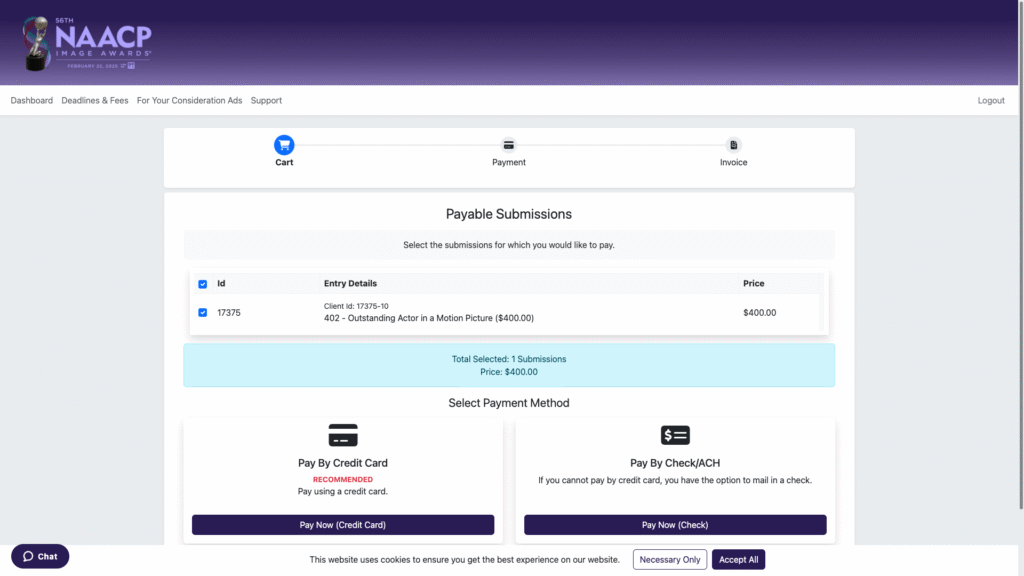Image resolution: width=1024 pixels, height=576 pixels.
Task: Open the Chat bubble widget
Action: (40, 556)
